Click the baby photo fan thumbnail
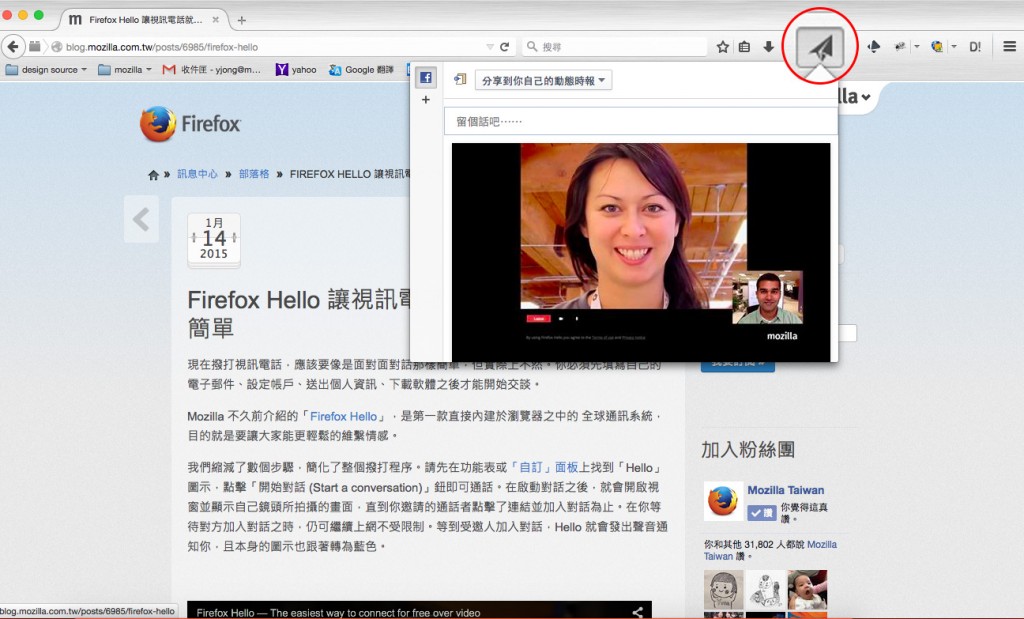1024x619 pixels. coord(807,590)
